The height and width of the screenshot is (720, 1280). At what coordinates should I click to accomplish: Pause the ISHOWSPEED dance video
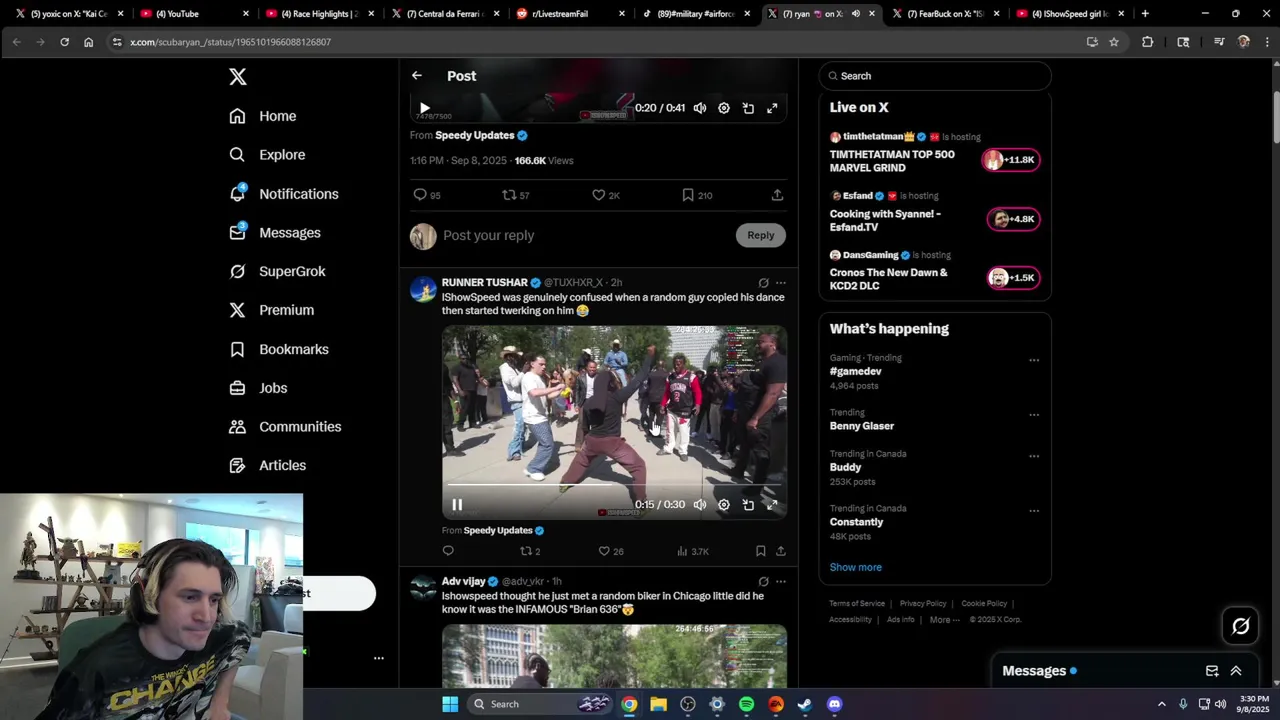tap(457, 505)
